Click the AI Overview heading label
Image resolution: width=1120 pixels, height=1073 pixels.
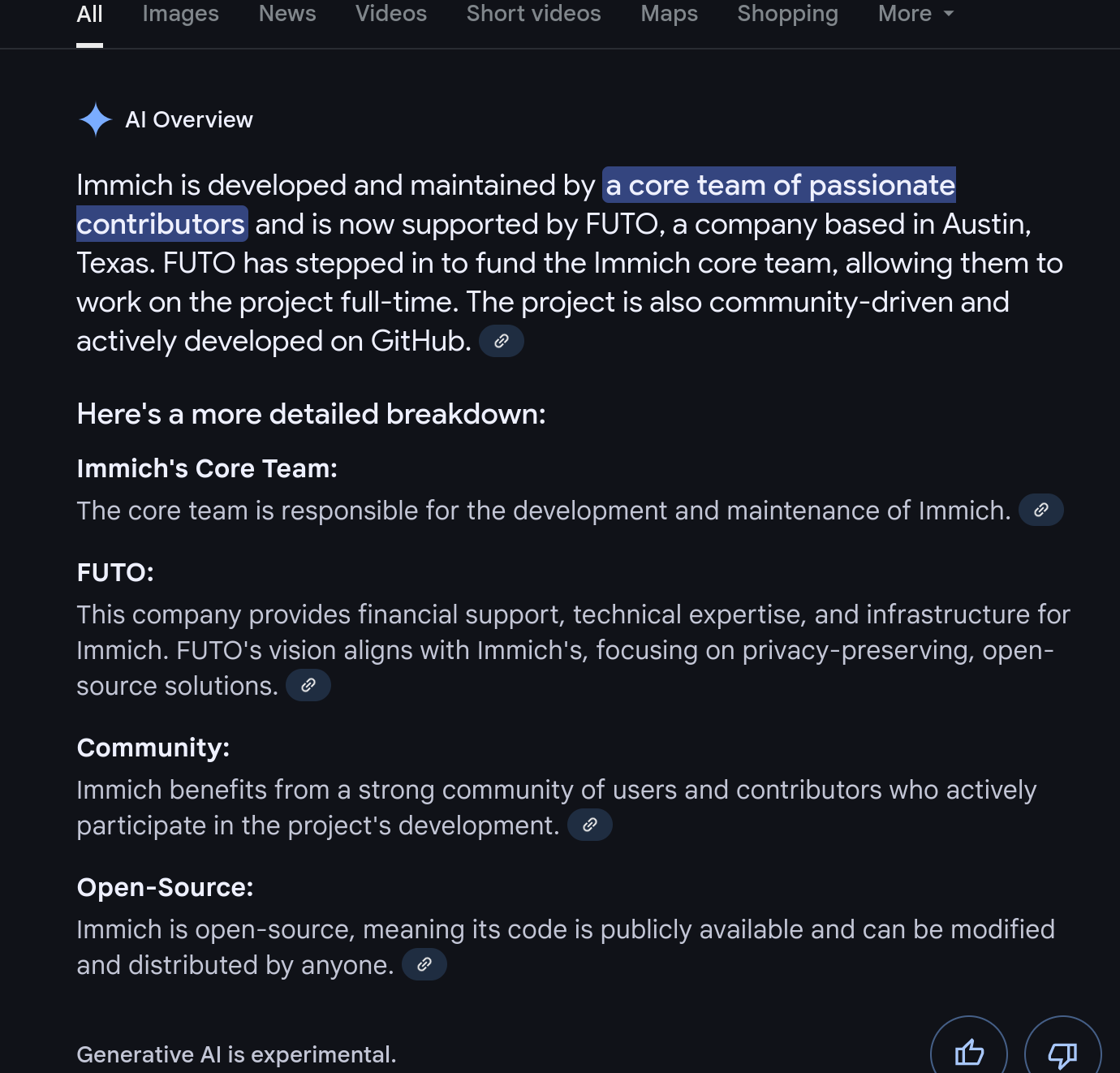click(x=189, y=119)
